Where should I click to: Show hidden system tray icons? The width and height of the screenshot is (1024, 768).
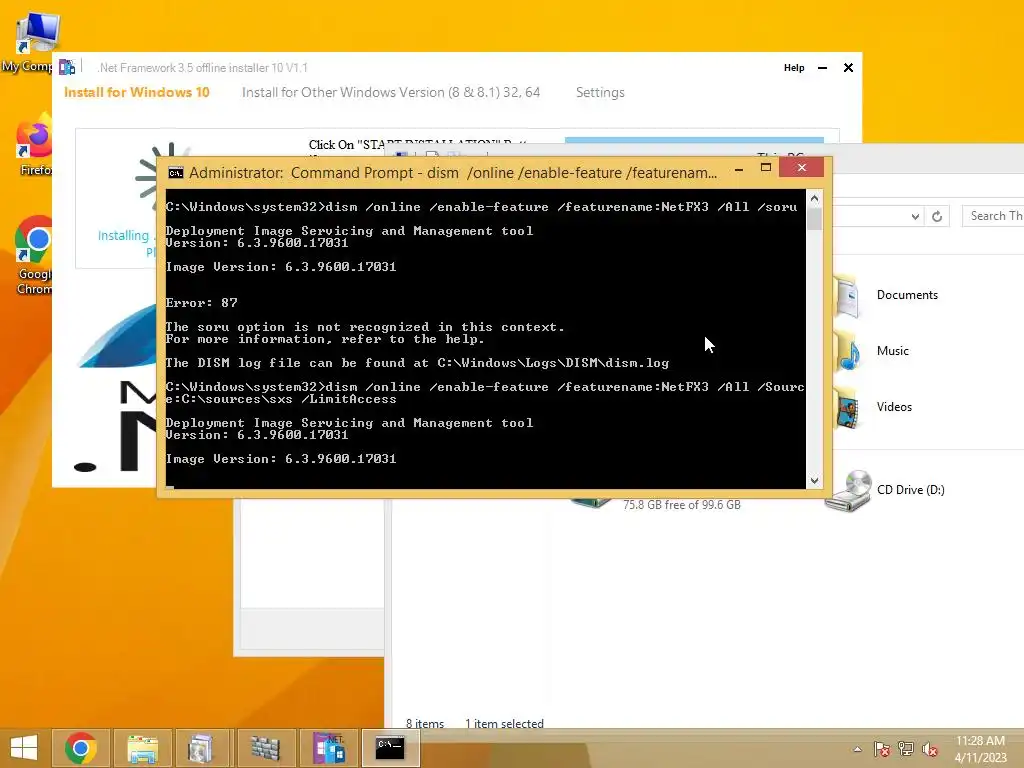(857, 749)
